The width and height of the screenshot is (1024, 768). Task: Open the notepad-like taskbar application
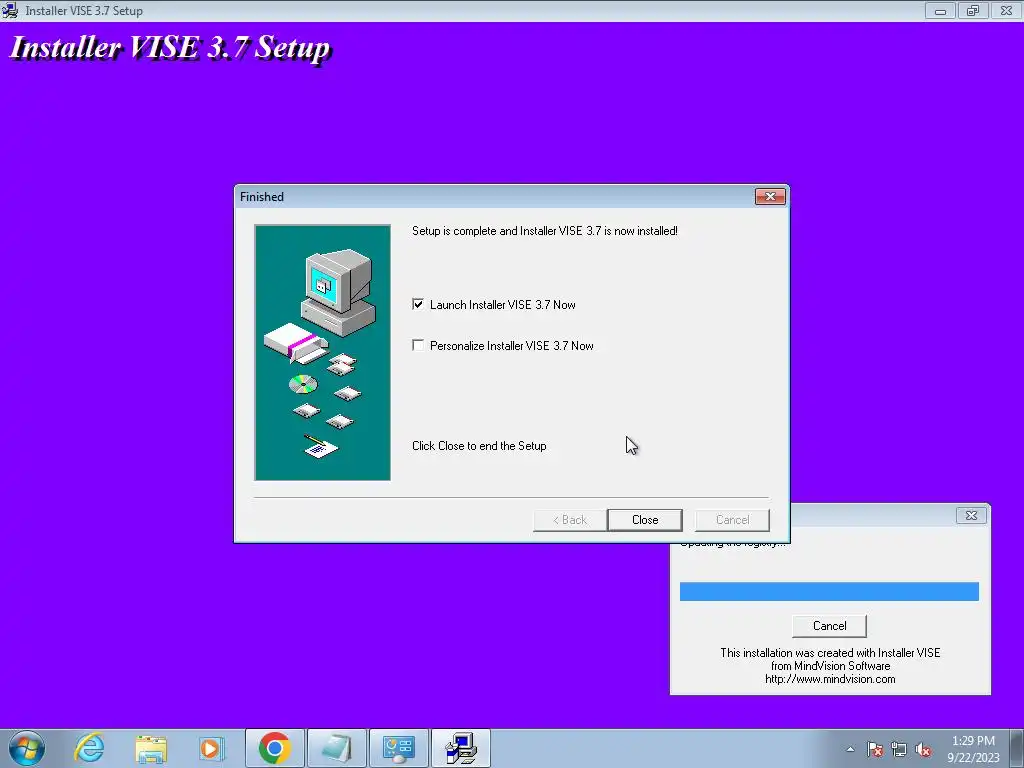(336, 748)
